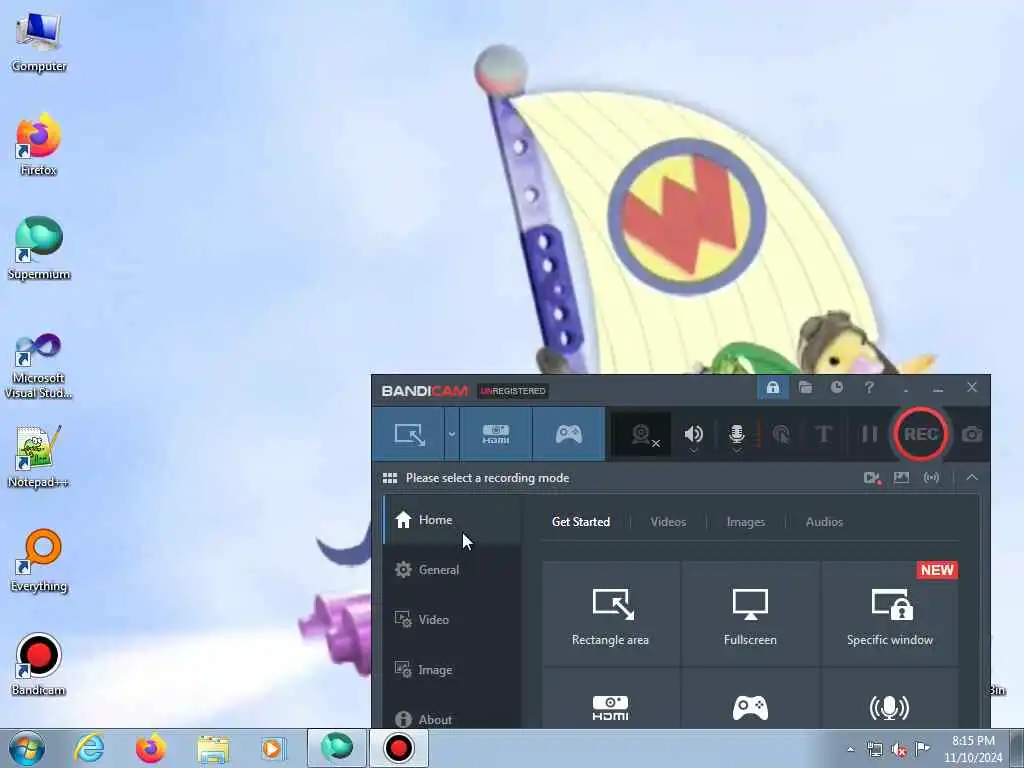Choose HDMI device recording tile
This screenshot has width=1024, height=768.
(x=611, y=699)
